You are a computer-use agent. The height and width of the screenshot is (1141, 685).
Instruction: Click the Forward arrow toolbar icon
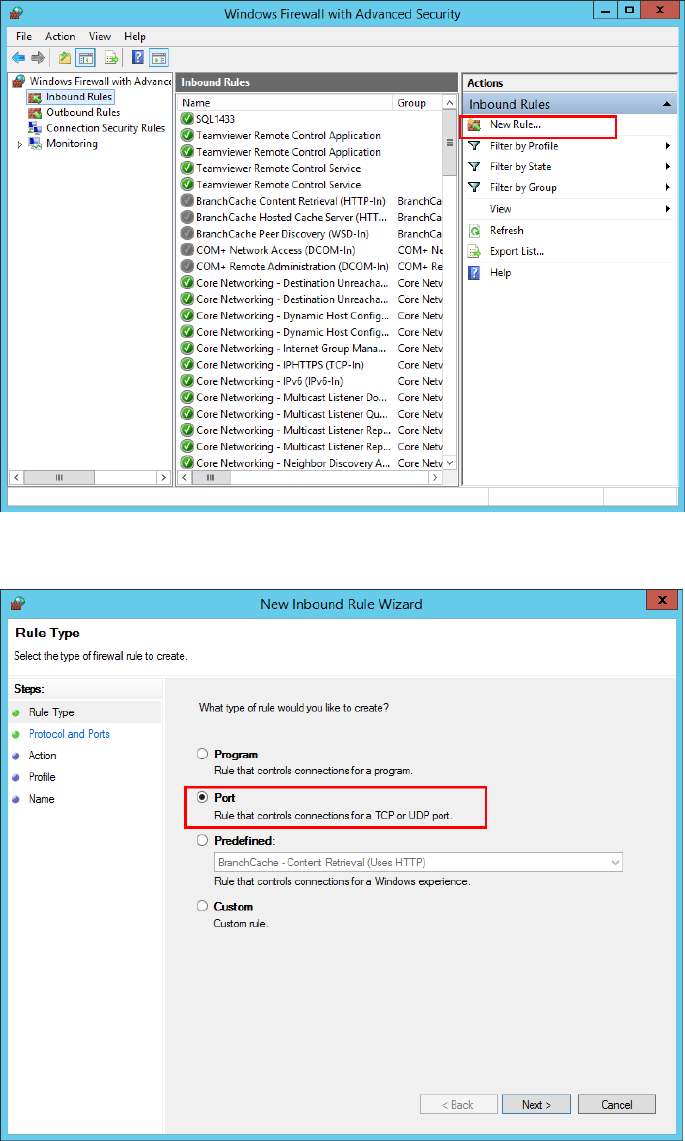click(38, 58)
